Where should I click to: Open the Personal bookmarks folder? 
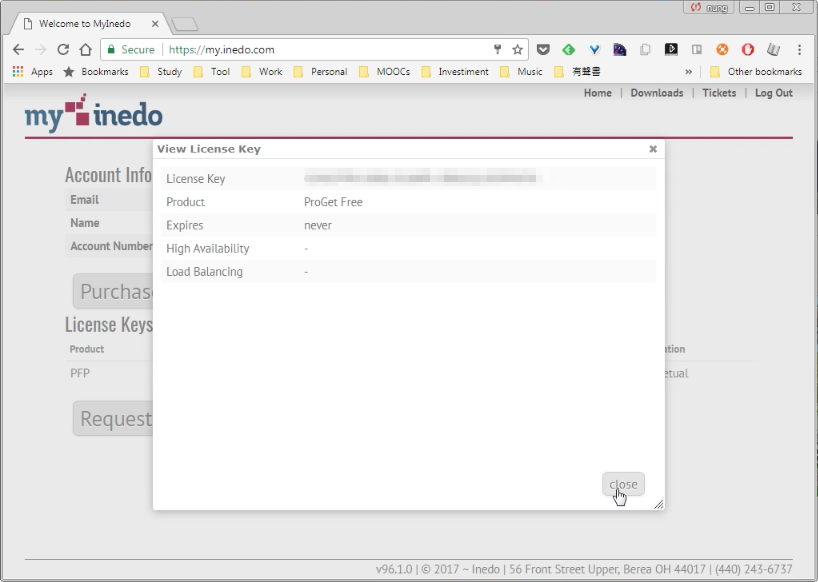point(320,71)
